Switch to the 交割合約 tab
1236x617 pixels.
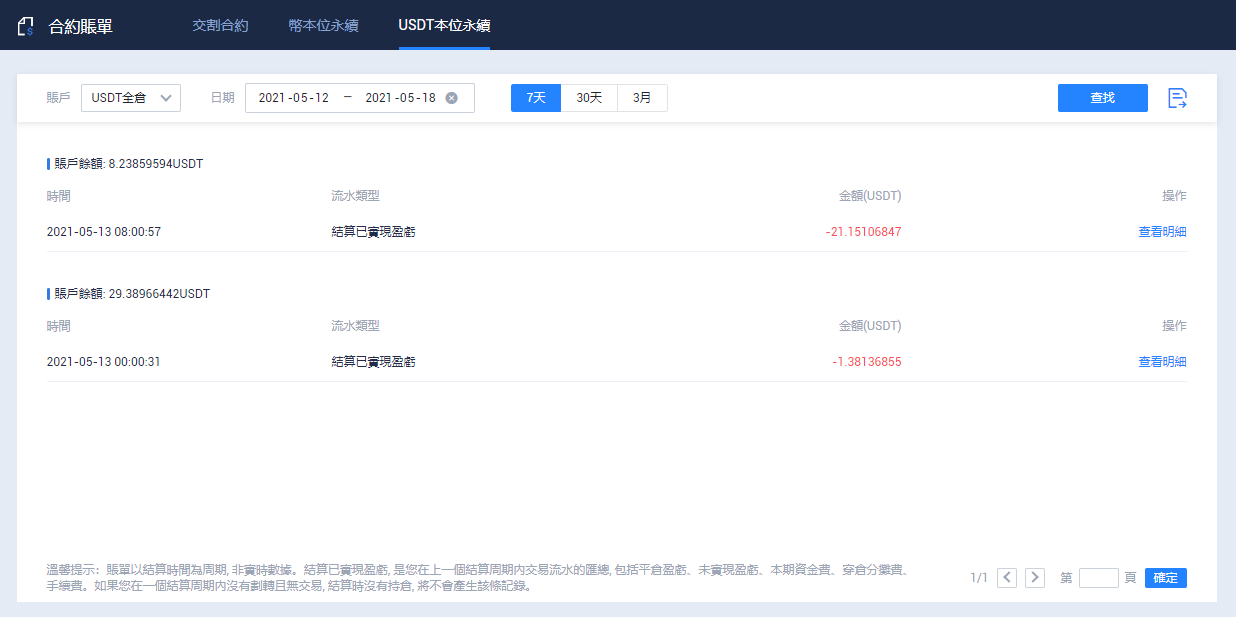point(220,26)
